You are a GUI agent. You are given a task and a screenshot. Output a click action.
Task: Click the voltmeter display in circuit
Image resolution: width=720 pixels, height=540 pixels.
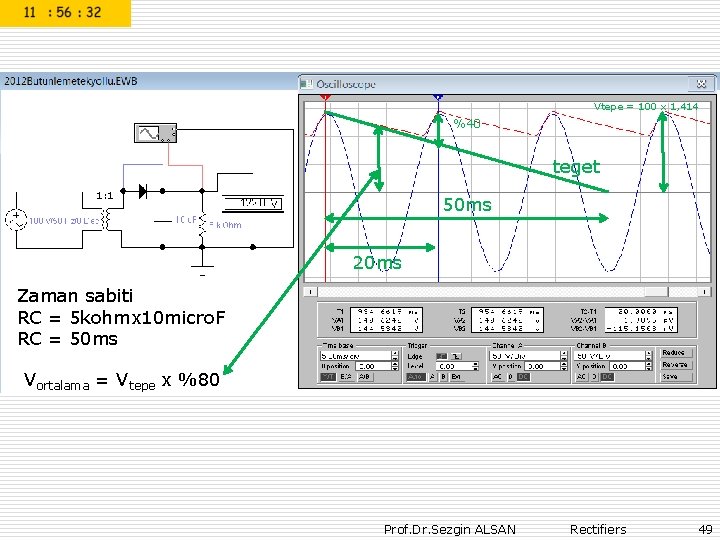253,203
